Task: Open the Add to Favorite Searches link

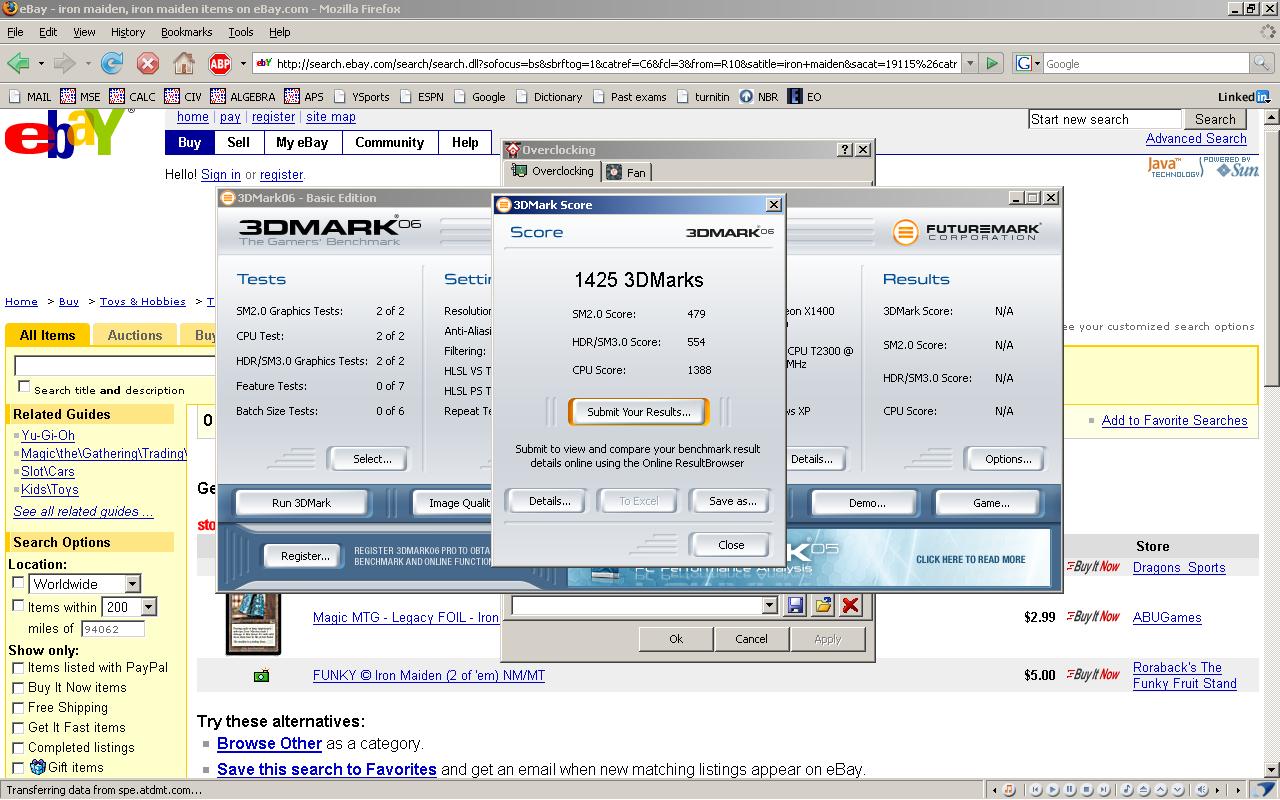Action: pyautogui.click(x=1174, y=421)
